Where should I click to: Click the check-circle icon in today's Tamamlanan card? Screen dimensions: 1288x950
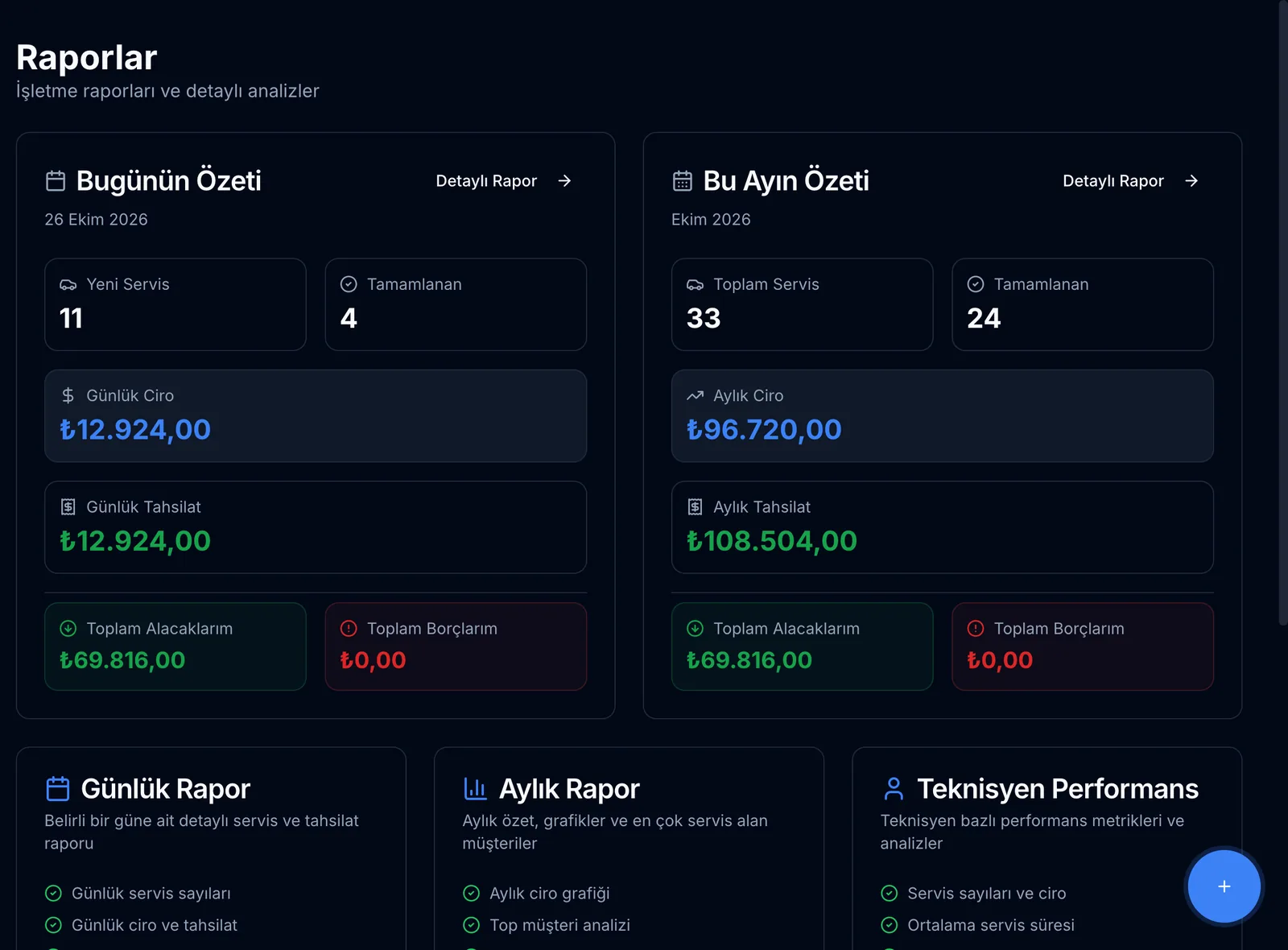click(349, 284)
